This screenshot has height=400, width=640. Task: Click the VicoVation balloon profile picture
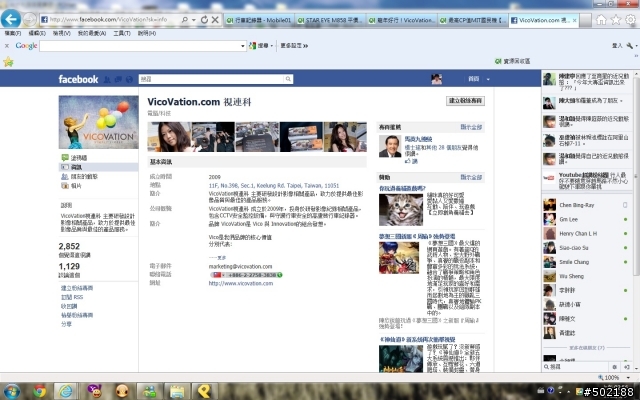[98, 122]
